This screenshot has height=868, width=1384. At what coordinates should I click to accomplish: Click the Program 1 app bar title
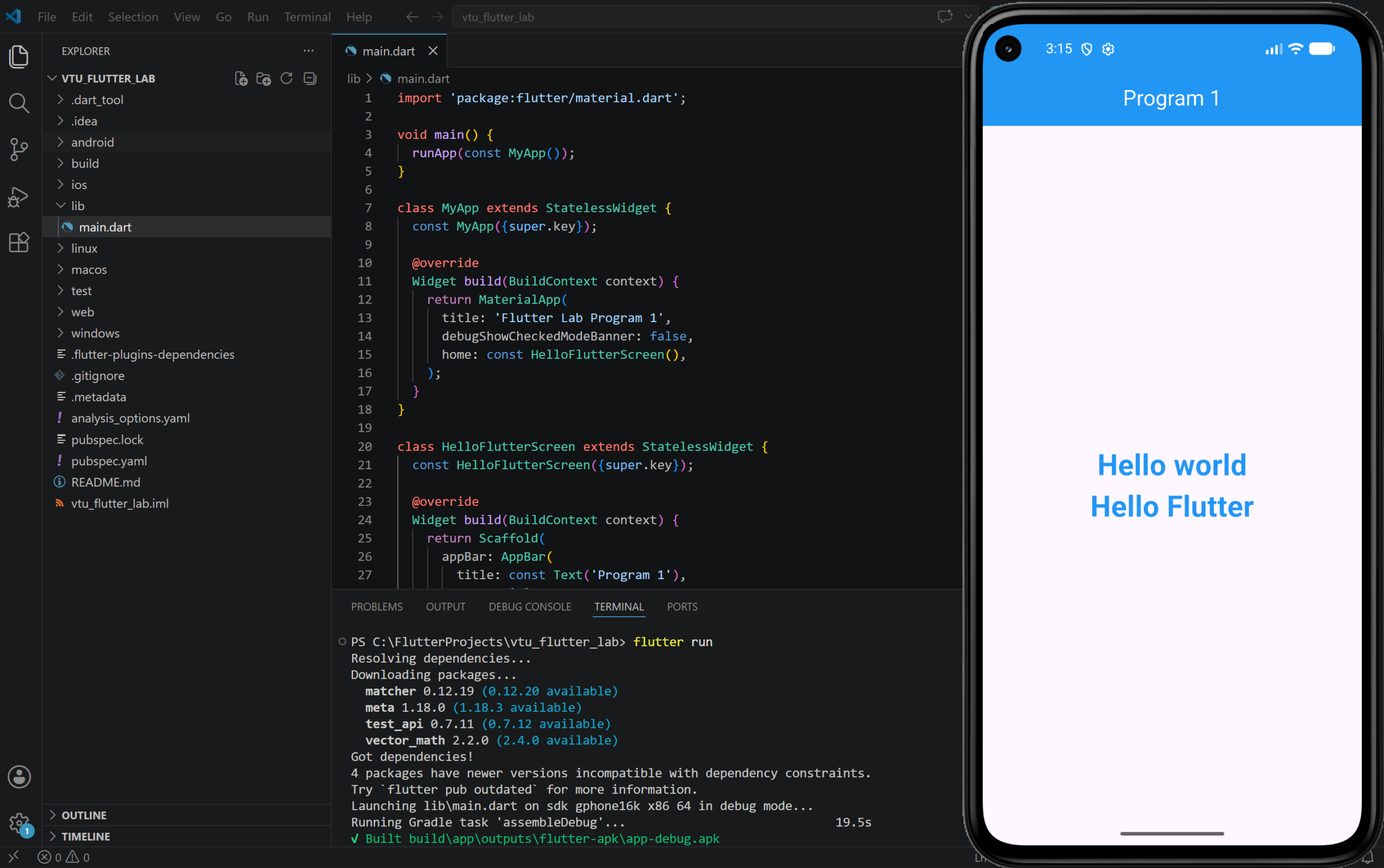1172,98
